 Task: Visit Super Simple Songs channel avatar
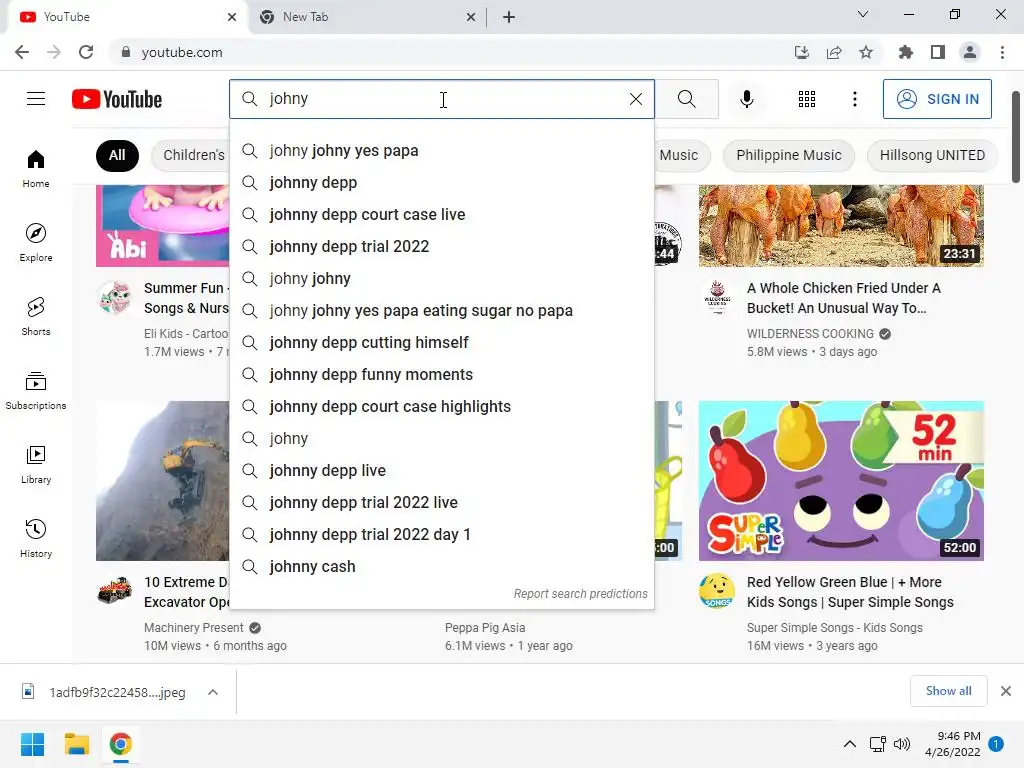pyautogui.click(x=717, y=590)
